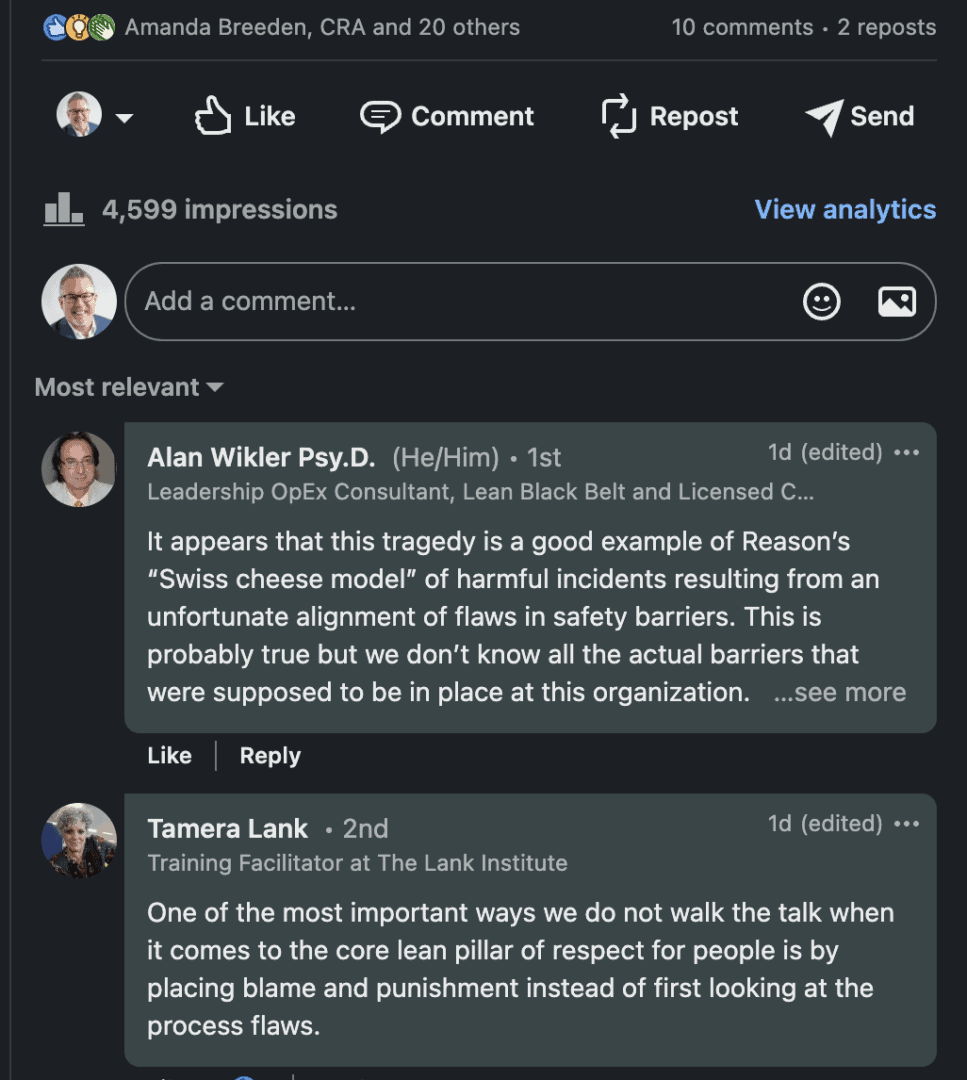
Task: Click the Comment speech bubble icon
Action: tap(380, 117)
